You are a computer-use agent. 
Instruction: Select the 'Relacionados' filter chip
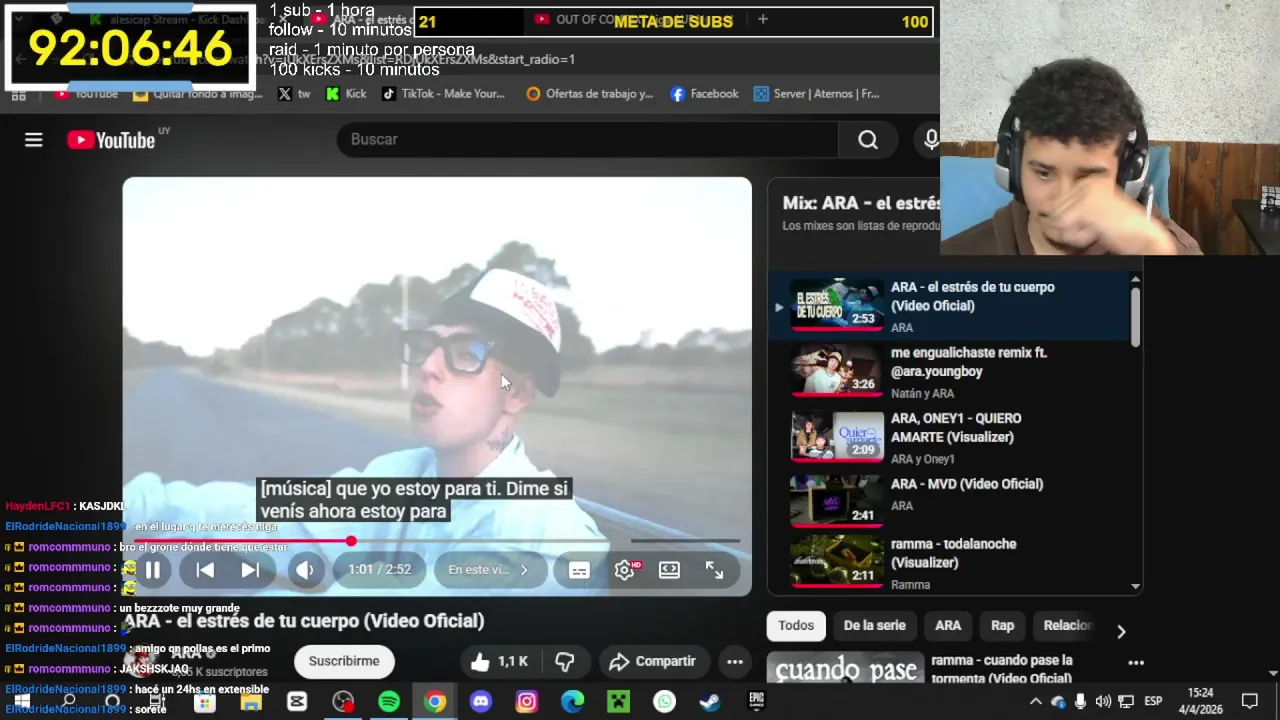[x=1067, y=626]
